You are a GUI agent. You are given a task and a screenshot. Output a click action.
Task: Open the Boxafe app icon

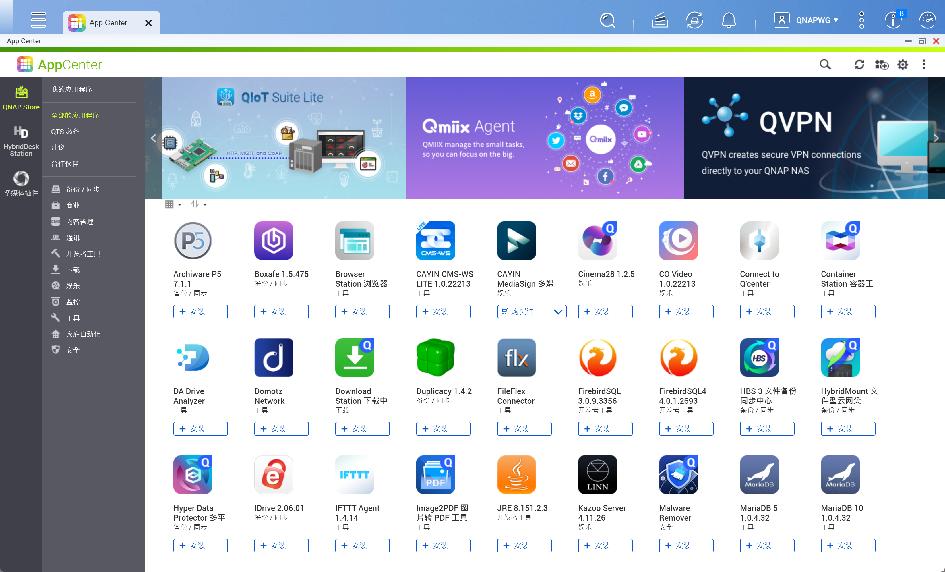click(274, 240)
